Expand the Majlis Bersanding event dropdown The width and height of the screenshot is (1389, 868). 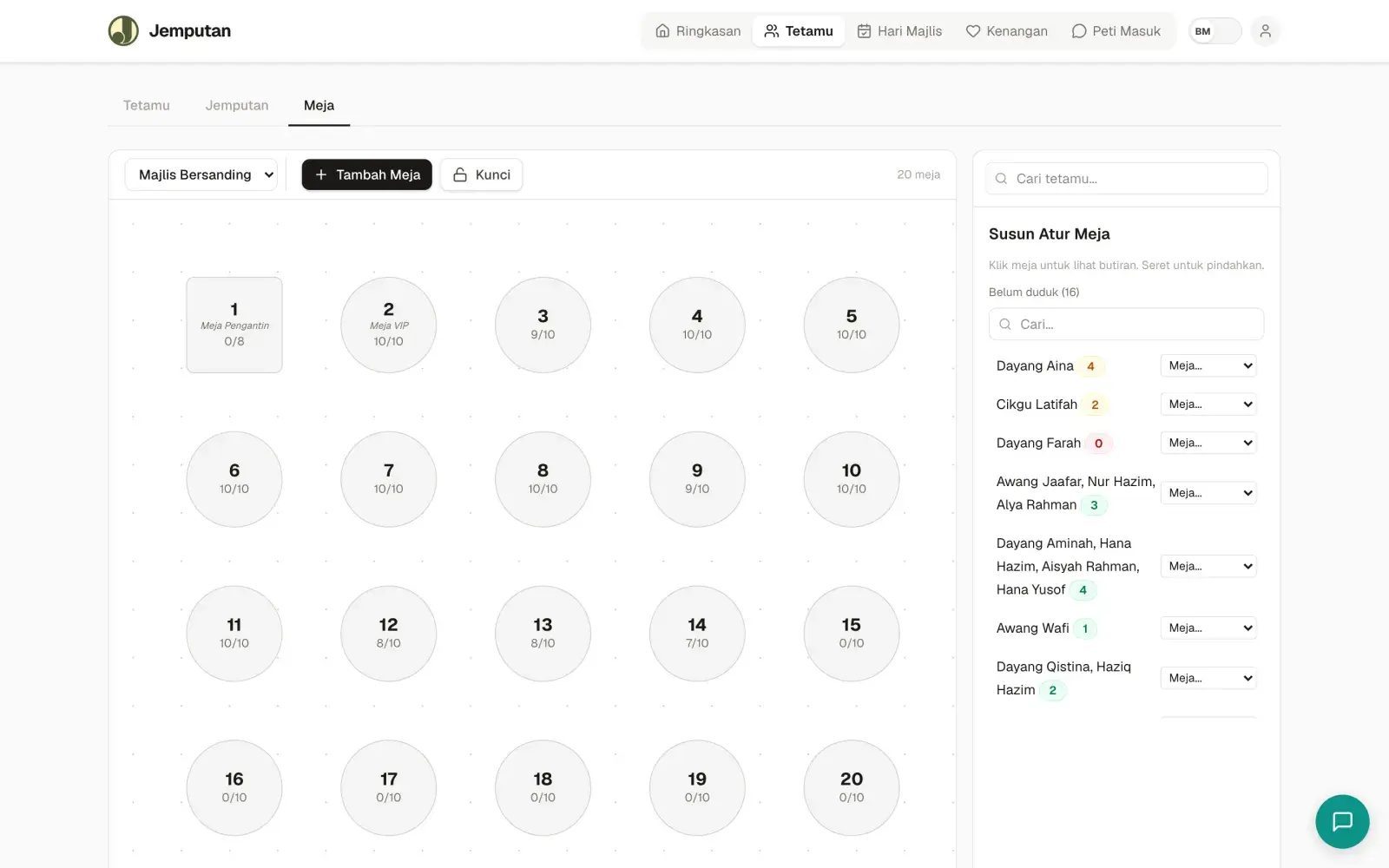[201, 174]
